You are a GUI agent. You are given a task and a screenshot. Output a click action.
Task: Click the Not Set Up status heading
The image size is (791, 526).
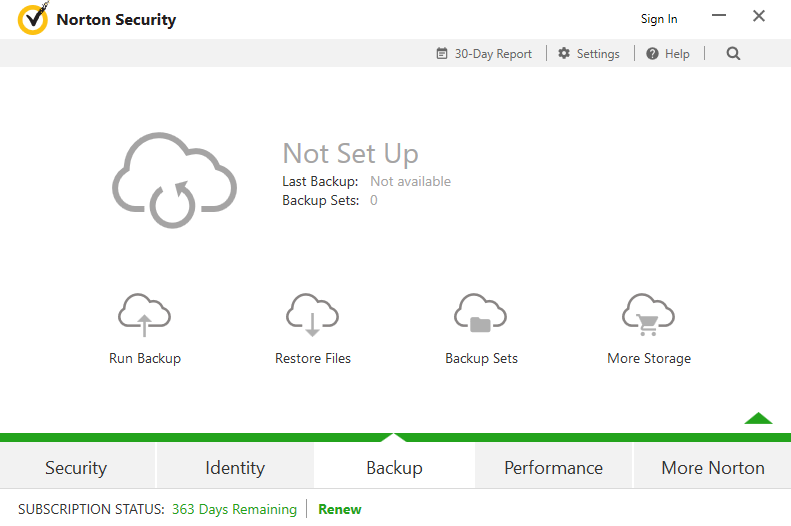pos(350,153)
